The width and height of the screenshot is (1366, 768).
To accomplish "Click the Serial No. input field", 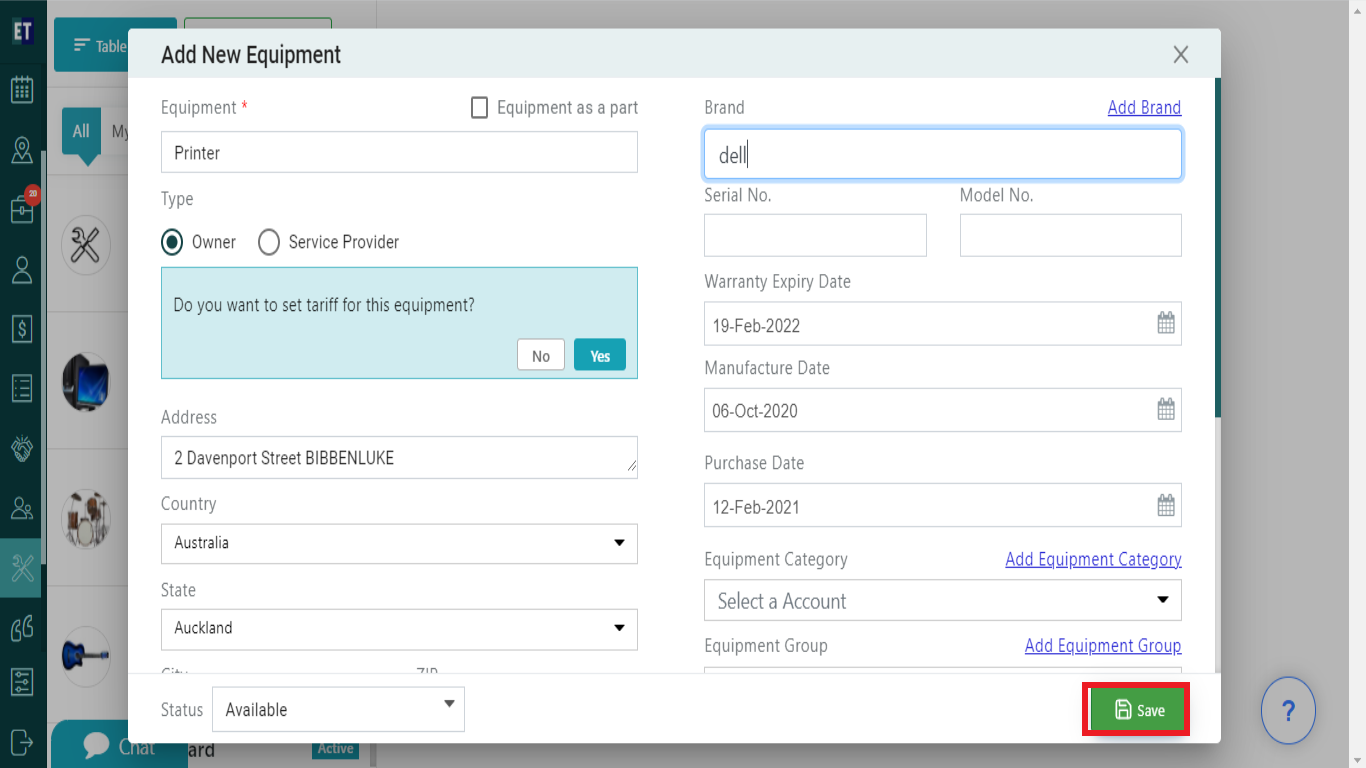I will (x=815, y=235).
